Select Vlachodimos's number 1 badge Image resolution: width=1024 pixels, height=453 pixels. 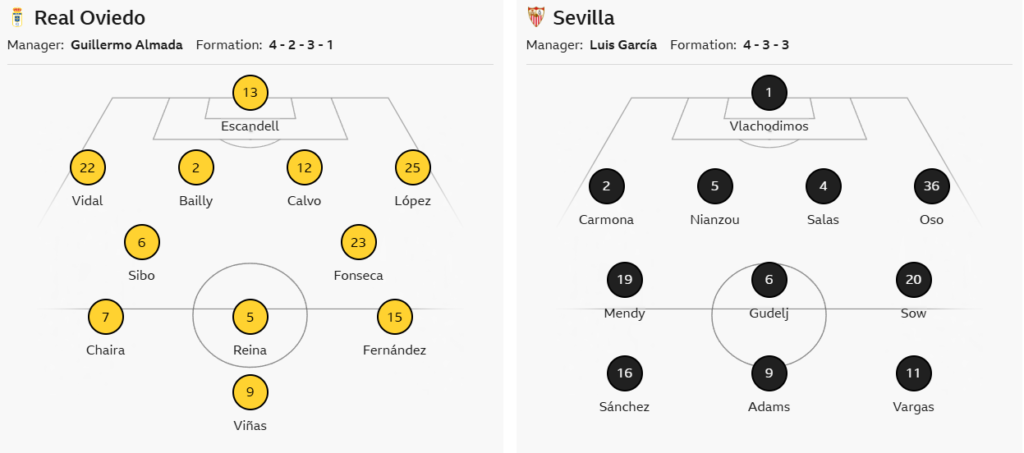click(x=769, y=93)
